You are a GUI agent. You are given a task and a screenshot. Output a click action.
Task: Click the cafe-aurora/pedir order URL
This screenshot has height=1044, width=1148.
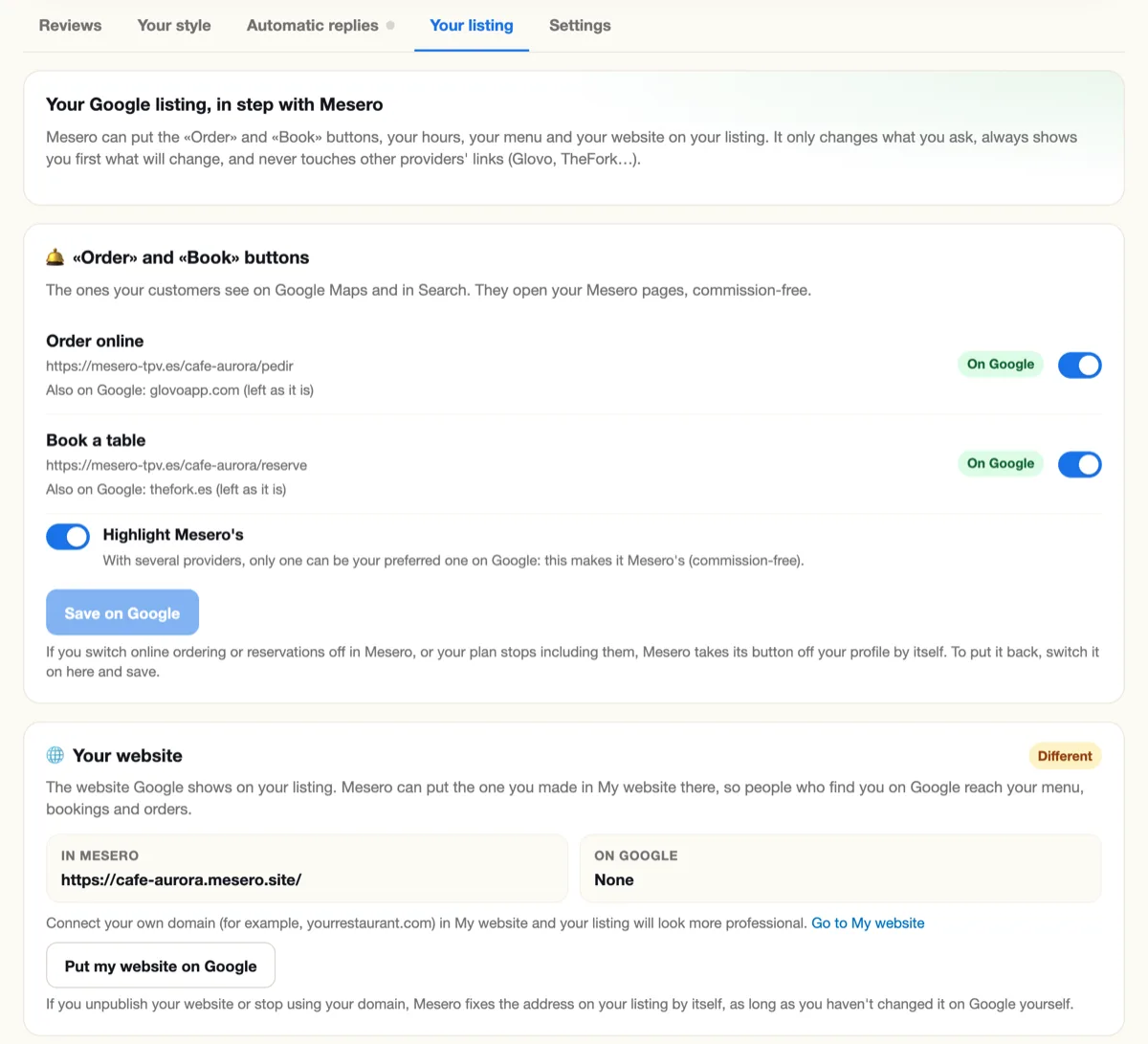point(169,366)
